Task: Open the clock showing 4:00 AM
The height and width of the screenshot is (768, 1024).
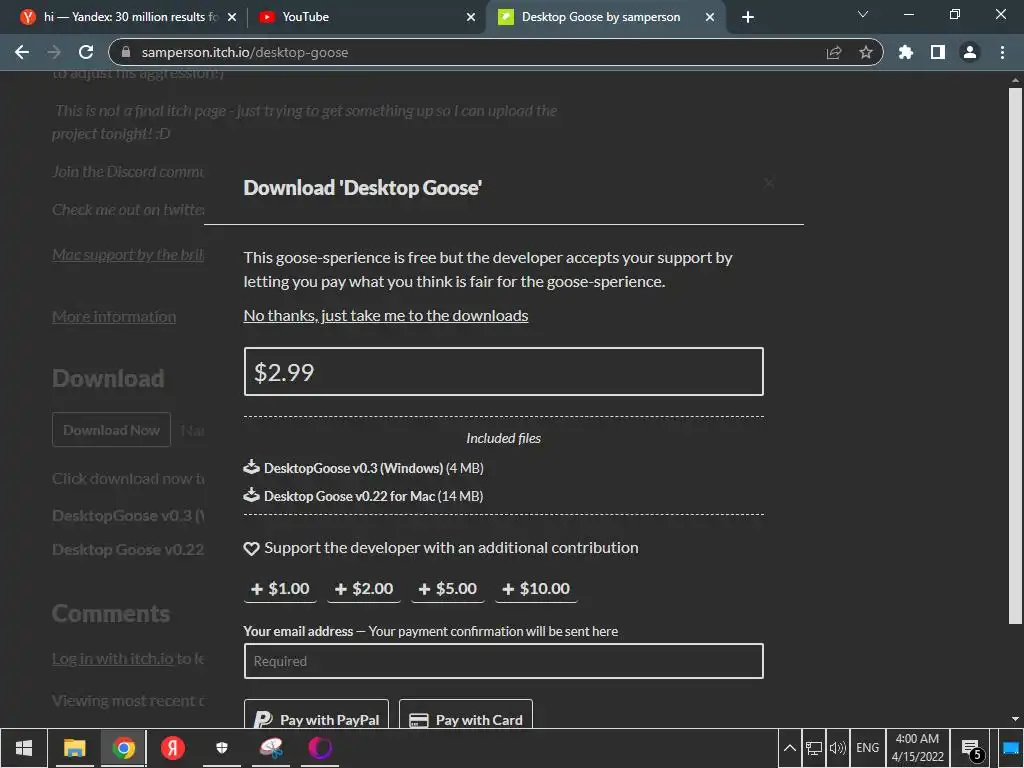Action: click(918, 748)
